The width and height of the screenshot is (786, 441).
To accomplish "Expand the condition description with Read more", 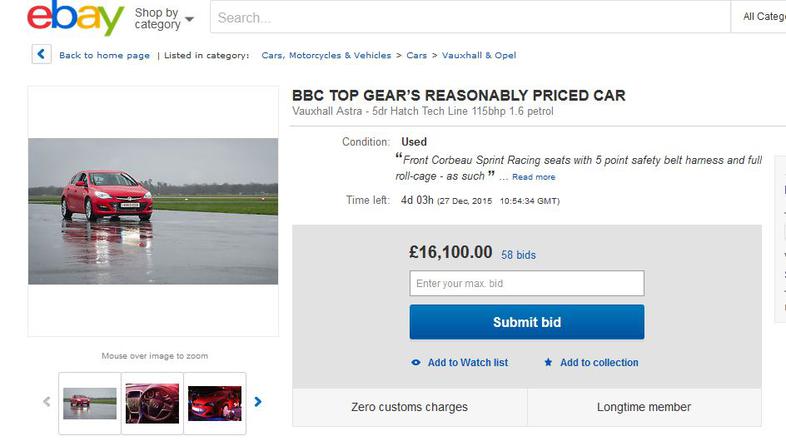I will [534, 177].
